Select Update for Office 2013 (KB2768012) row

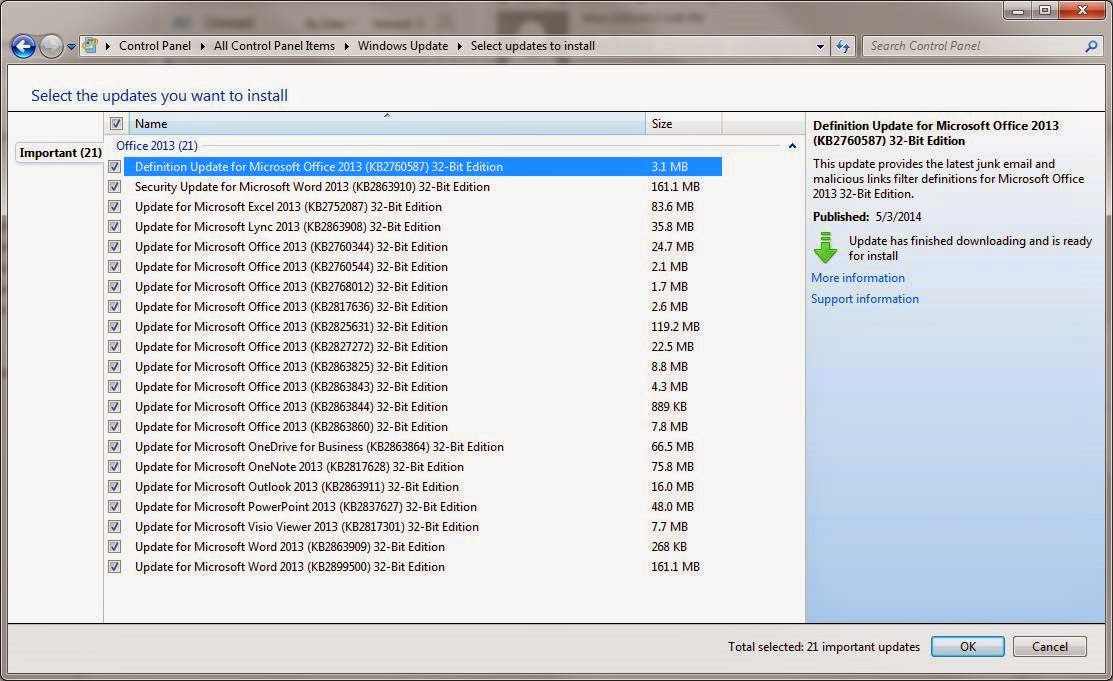(423, 286)
